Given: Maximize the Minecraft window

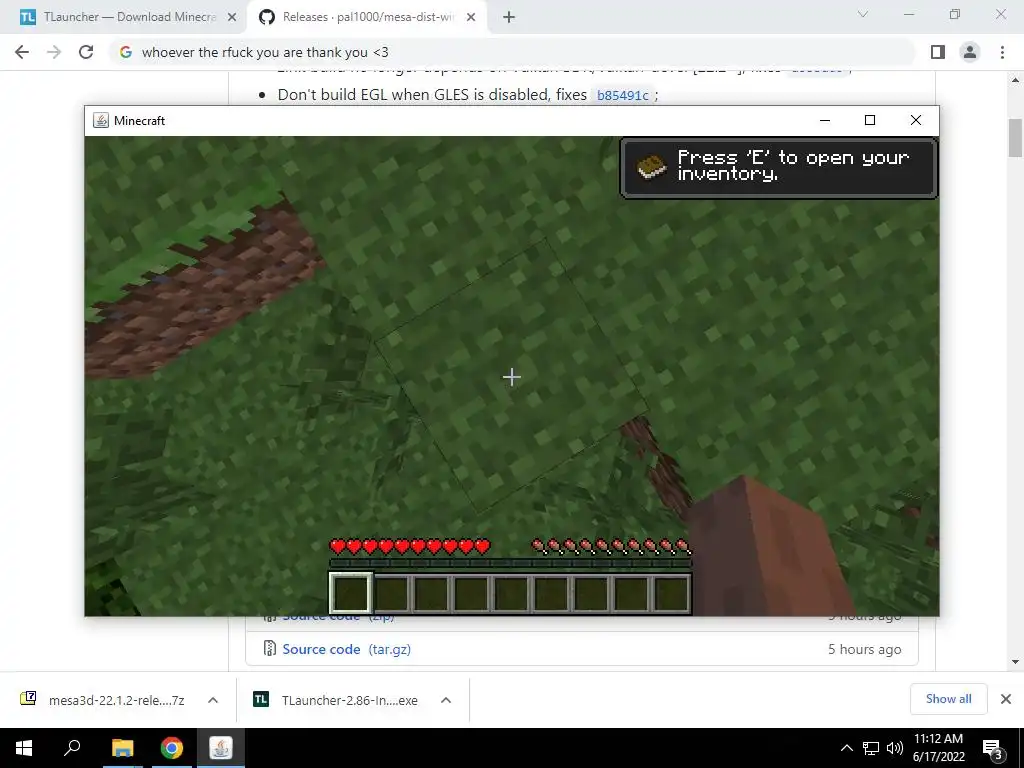Looking at the screenshot, I should pos(870,120).
